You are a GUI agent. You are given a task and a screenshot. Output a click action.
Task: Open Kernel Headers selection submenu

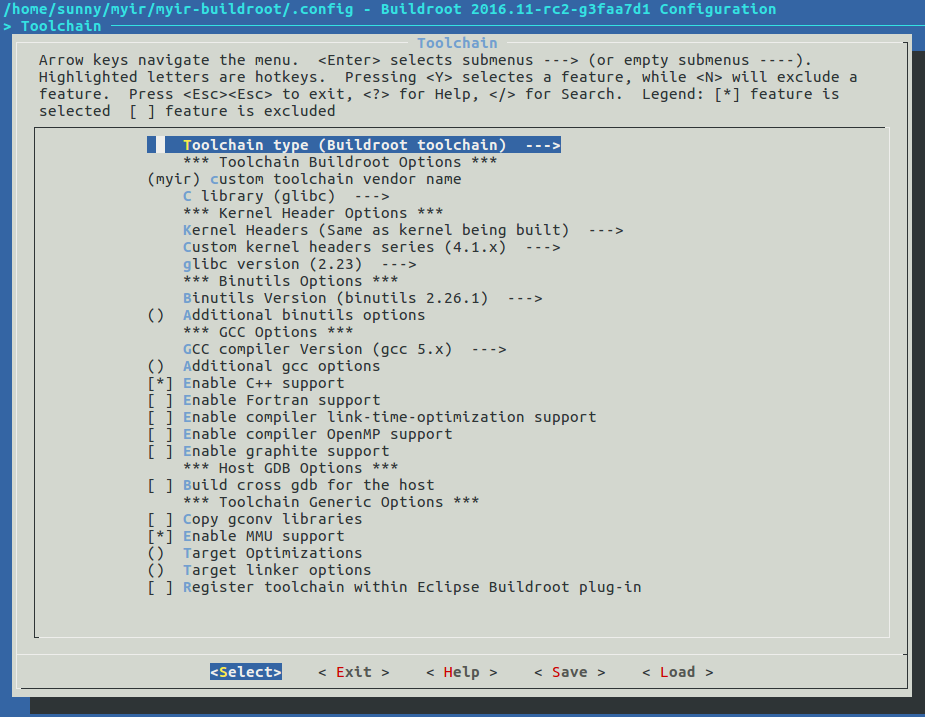[403, 230]
